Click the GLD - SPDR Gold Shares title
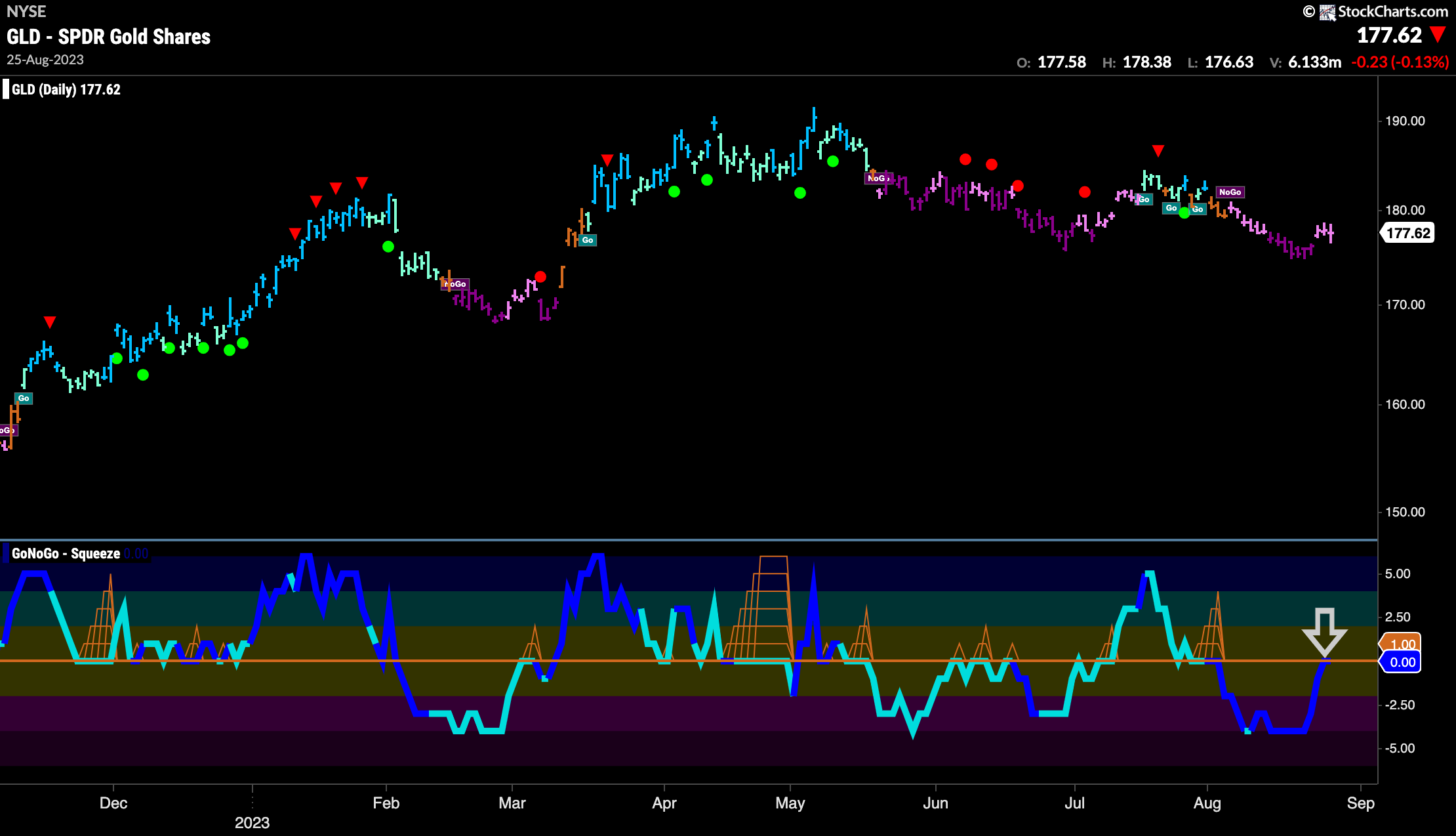The height and width of the screenshot is (836, 1456). click(x=109, y=37)
